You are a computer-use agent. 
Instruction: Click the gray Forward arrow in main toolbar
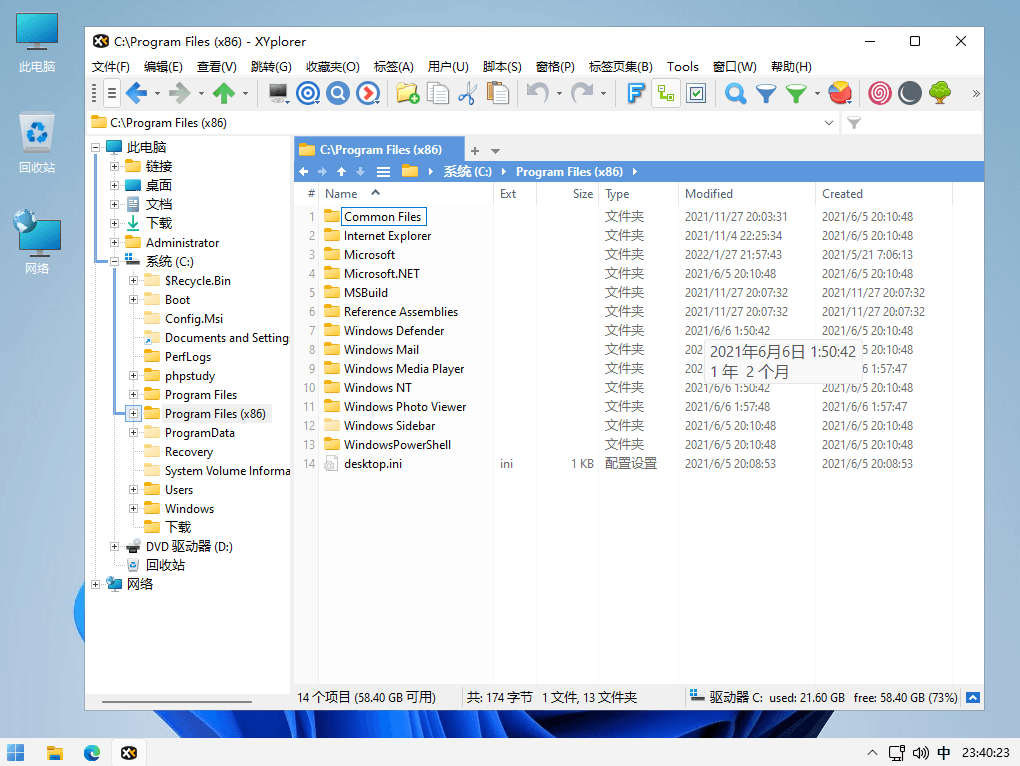tap(180, 94)
